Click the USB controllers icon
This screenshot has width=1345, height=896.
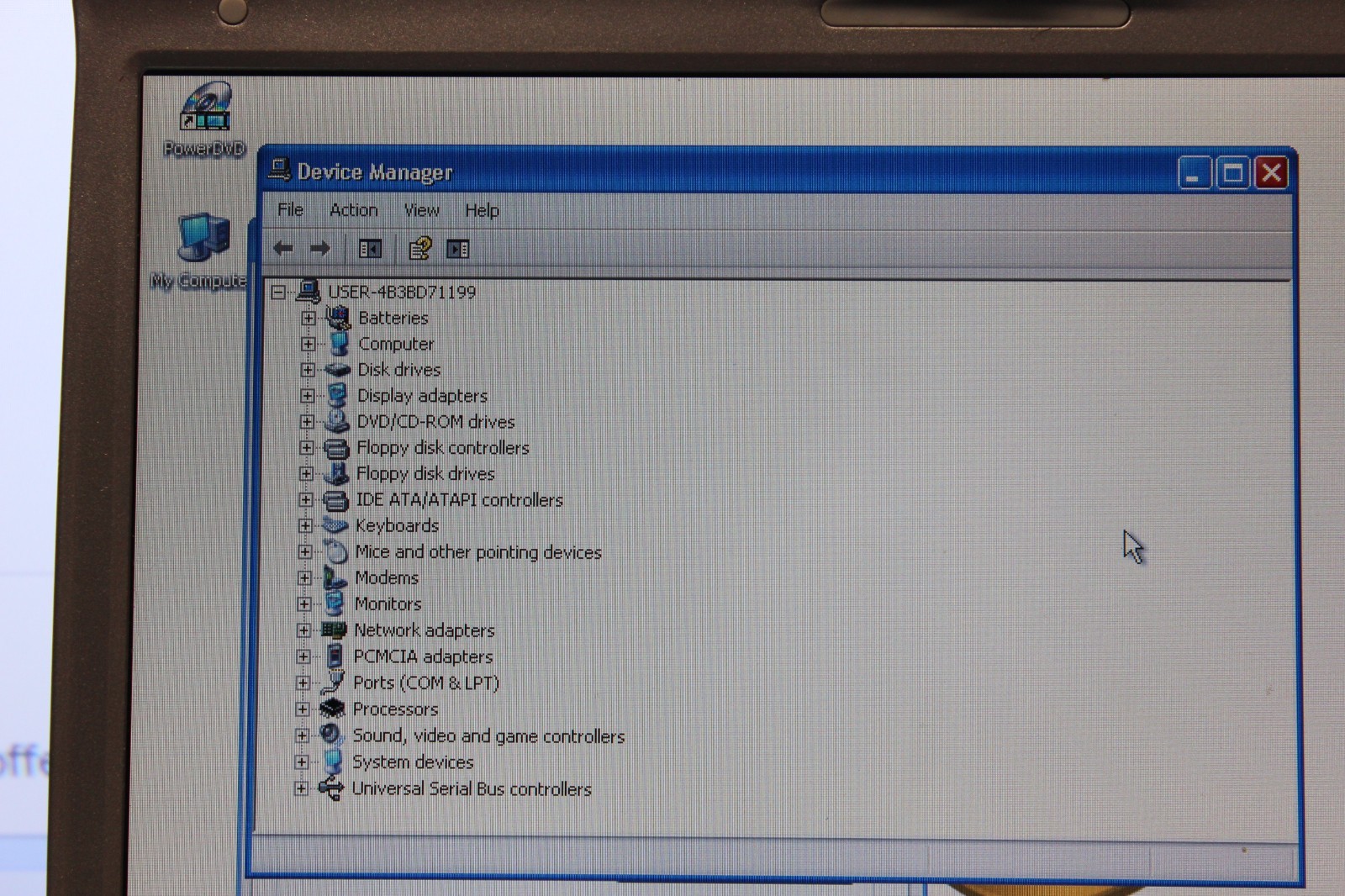tap(331, 788)
